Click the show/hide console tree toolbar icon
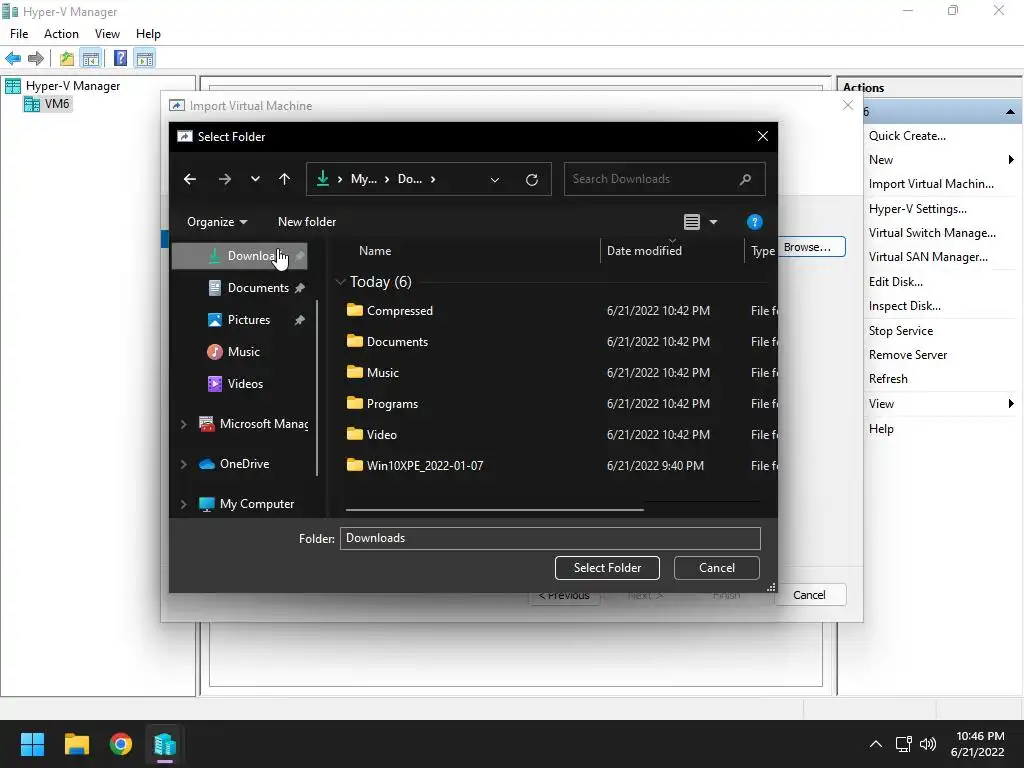This screenshot has height=768, width=1024. (x=91, y=59)
